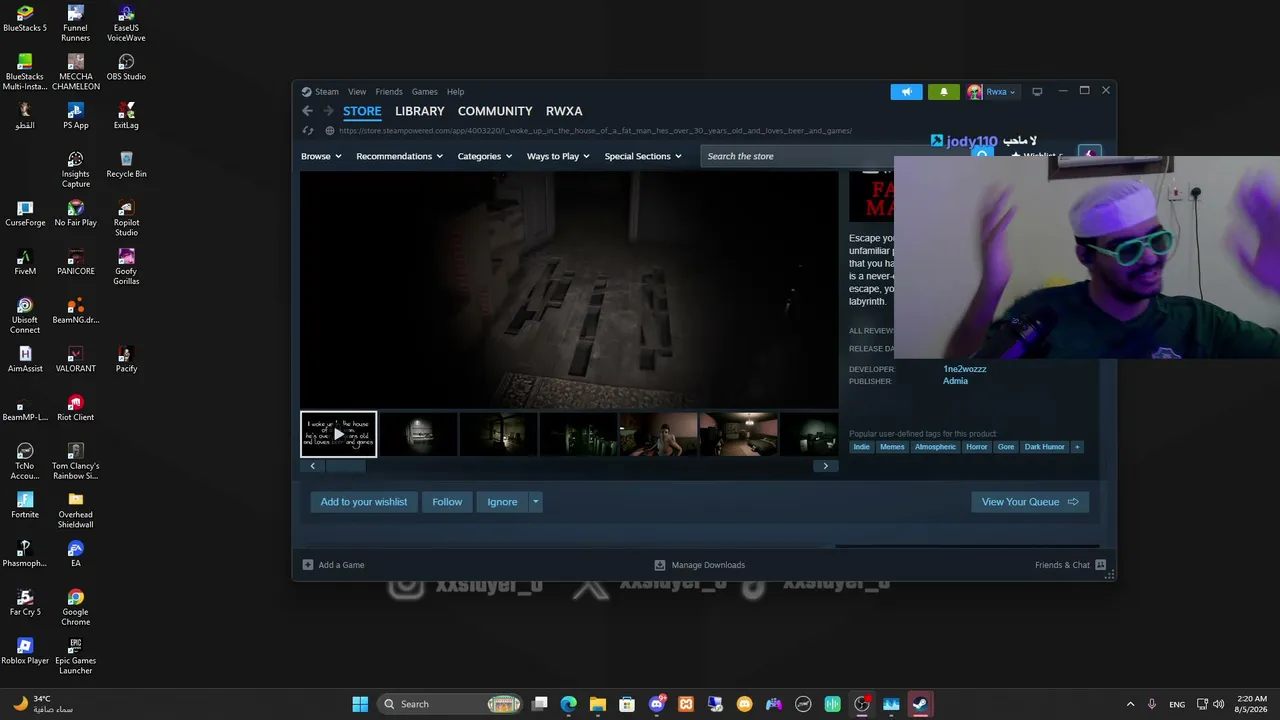This screenshot has height=720, width=1280.
Task: Show hidden system tray icons
Action: pos(1130,704)
